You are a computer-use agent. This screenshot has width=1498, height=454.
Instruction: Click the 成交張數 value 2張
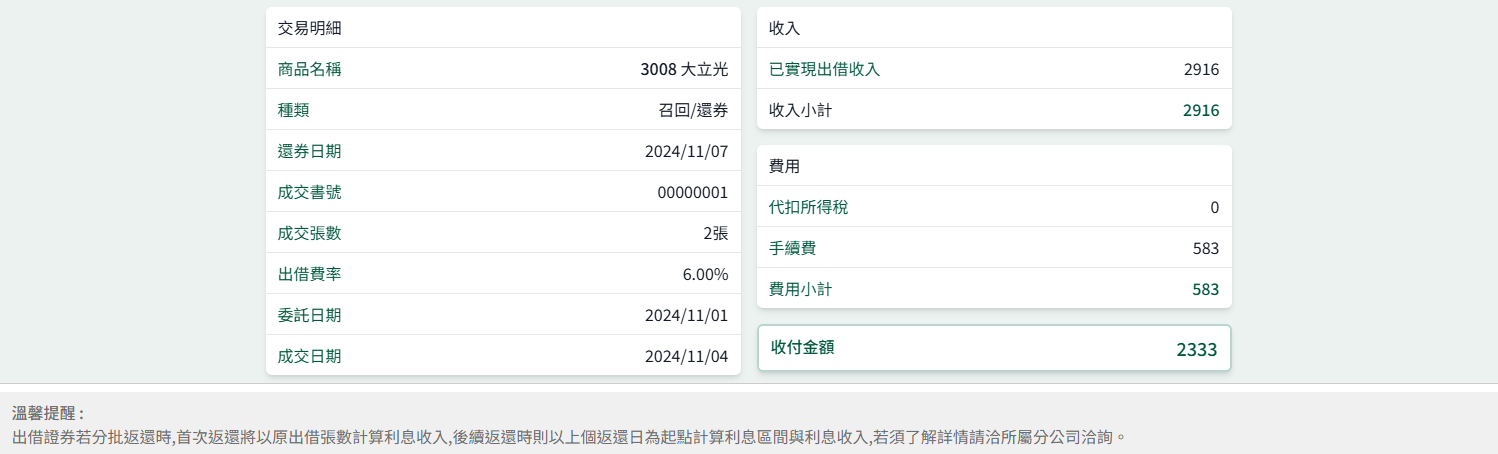click(x=714, y=234)
